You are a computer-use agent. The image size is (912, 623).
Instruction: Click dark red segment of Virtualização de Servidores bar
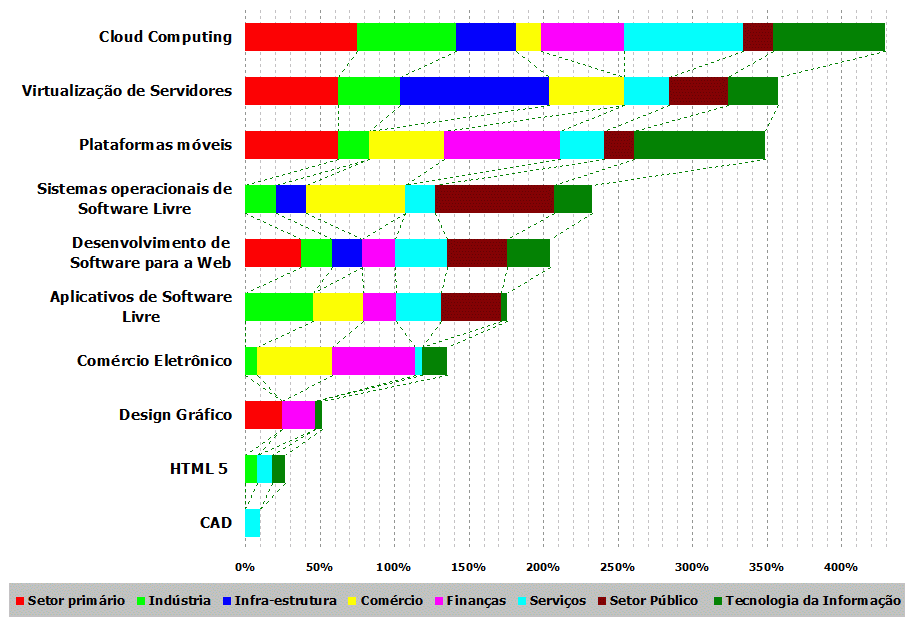coord(699,91)
